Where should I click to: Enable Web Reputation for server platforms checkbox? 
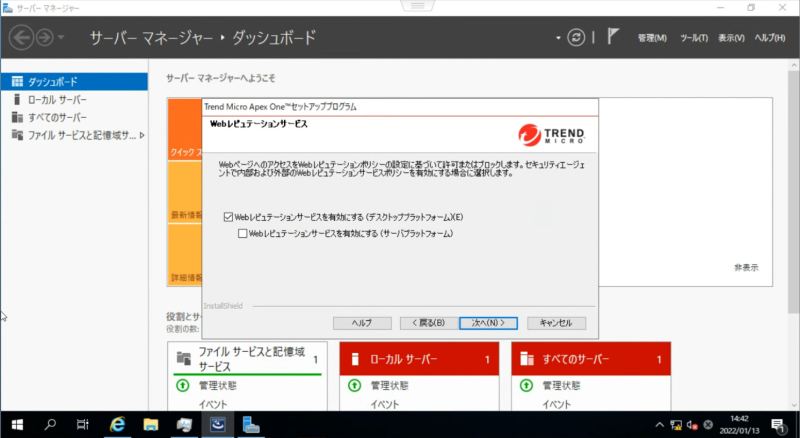click(242, 233)
